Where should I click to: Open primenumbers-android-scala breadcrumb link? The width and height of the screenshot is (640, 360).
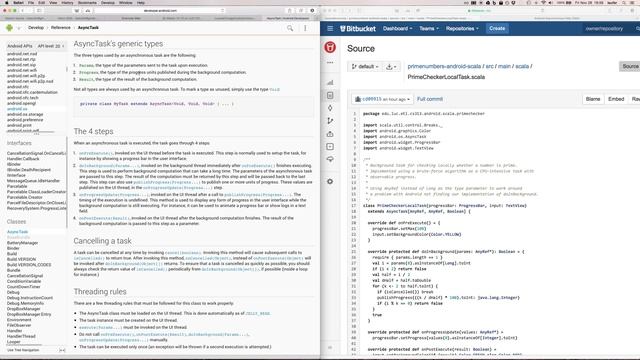point(444,66)
